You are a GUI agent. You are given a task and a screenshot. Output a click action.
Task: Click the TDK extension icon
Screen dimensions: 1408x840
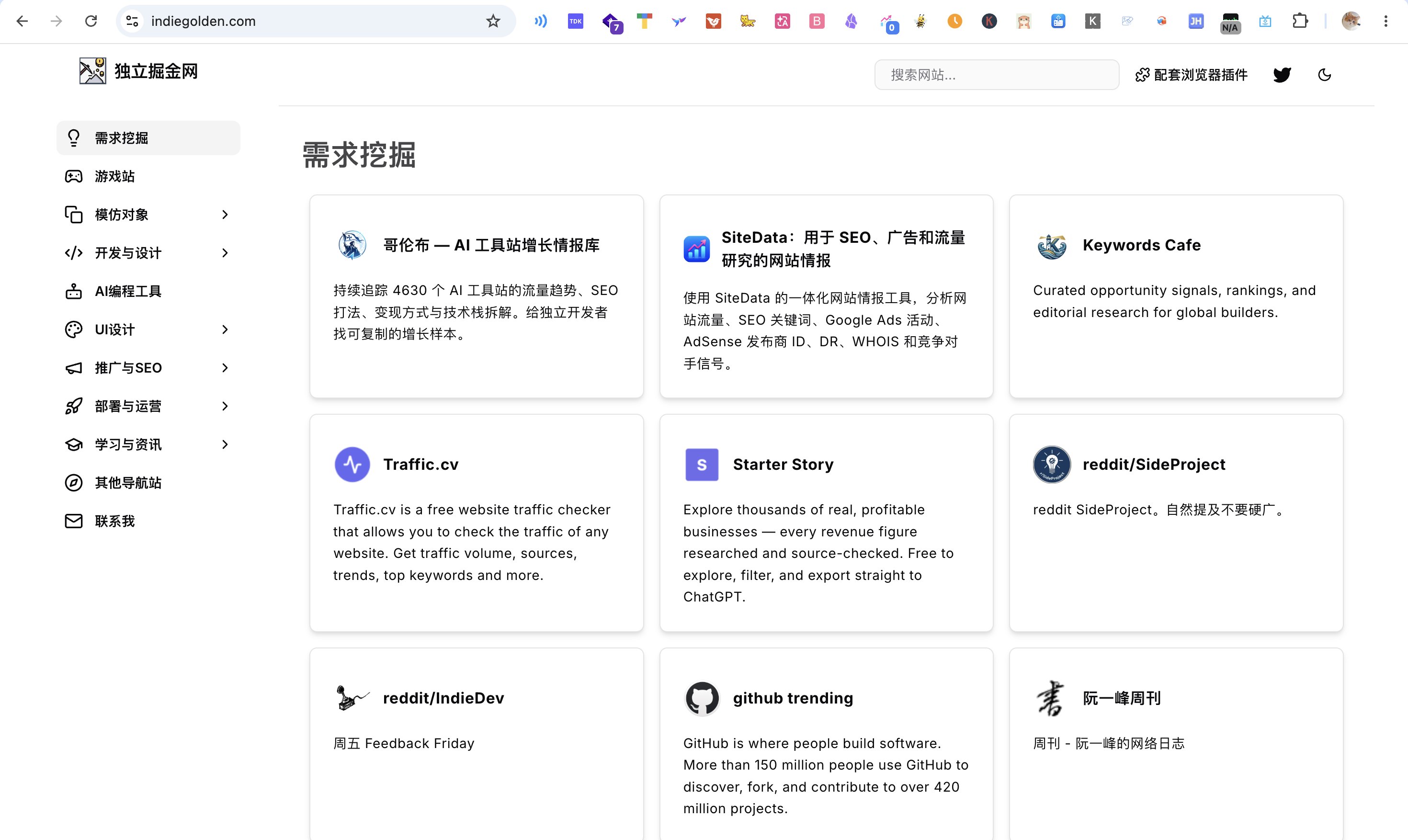tap(576, 22)
